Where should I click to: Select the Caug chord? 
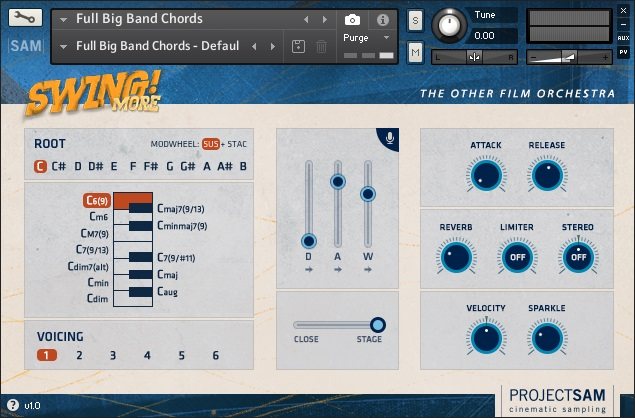click(167, 291)
